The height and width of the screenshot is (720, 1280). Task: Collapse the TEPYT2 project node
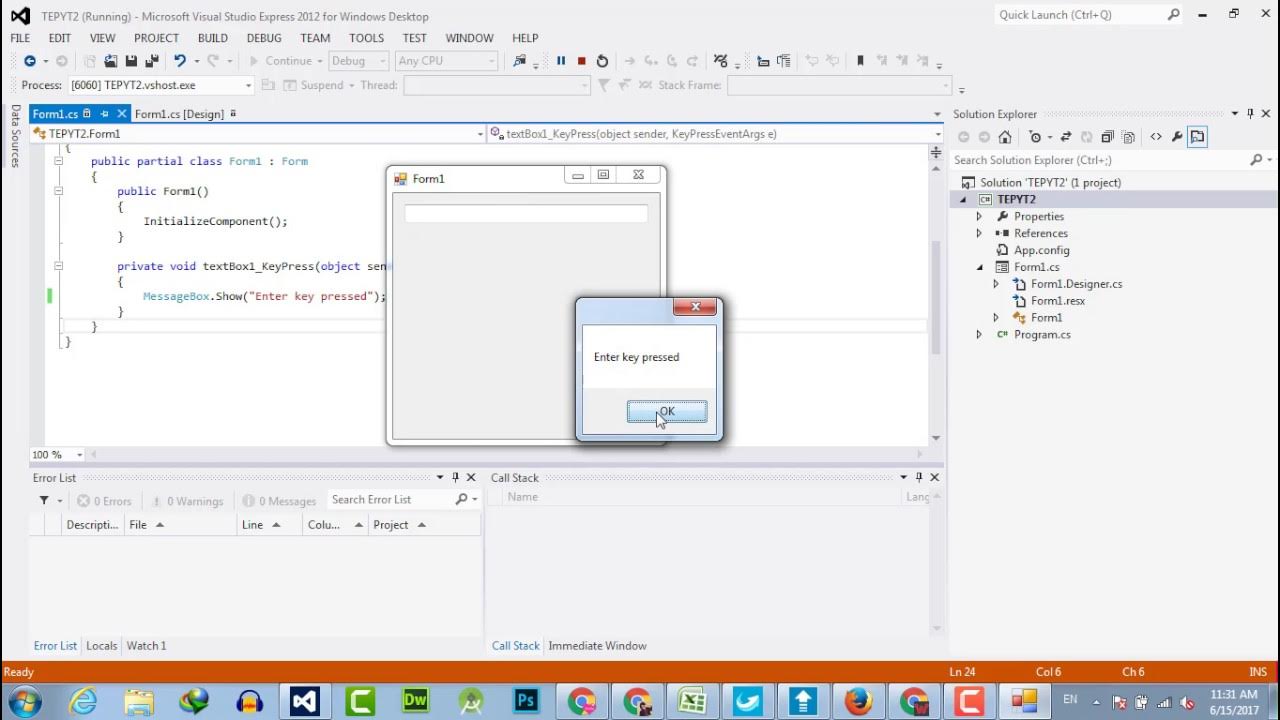963,200
